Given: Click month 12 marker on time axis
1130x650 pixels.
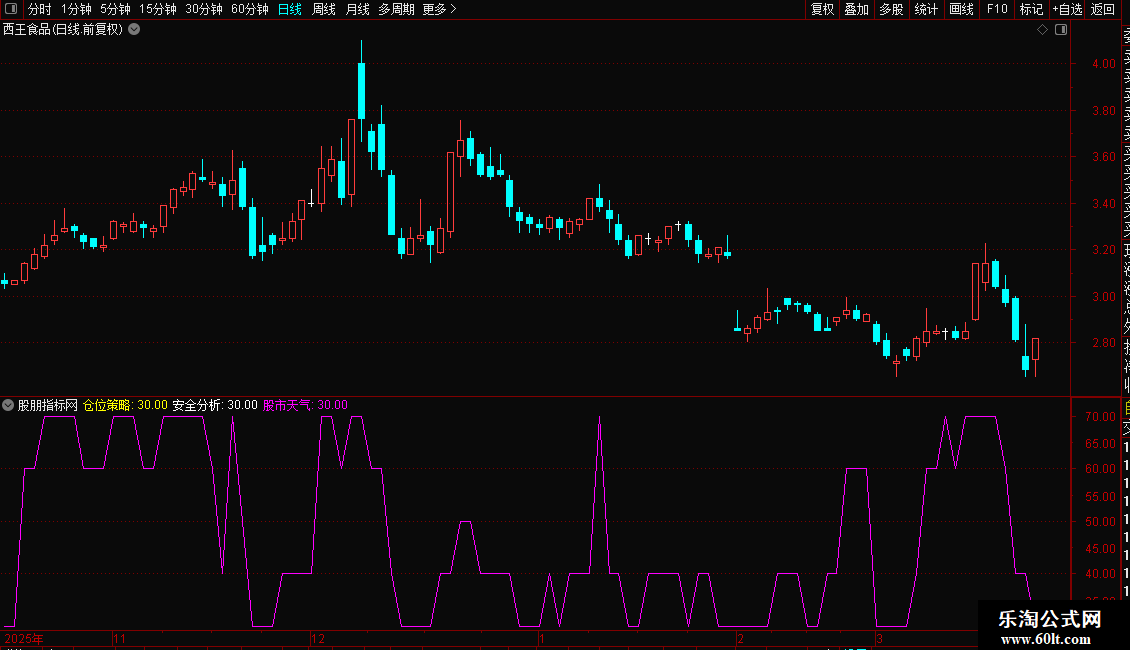Looking at the screenshot, I should point(318,638).
